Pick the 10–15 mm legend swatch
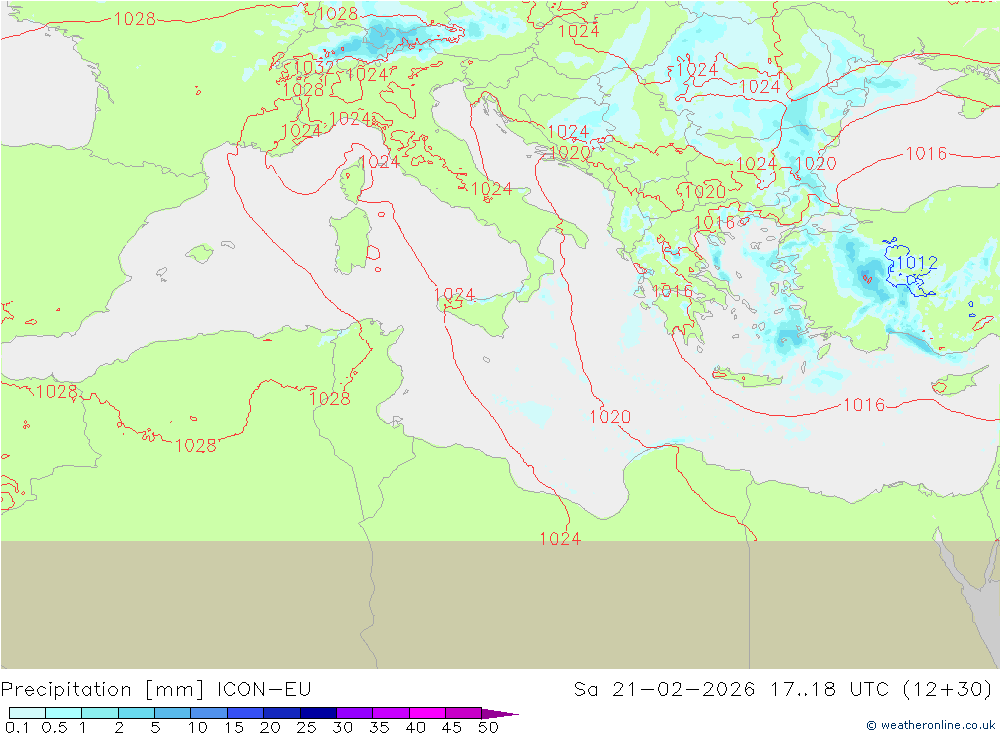Viewport: 1000px width, 733px height. click(x=209, y=713)
